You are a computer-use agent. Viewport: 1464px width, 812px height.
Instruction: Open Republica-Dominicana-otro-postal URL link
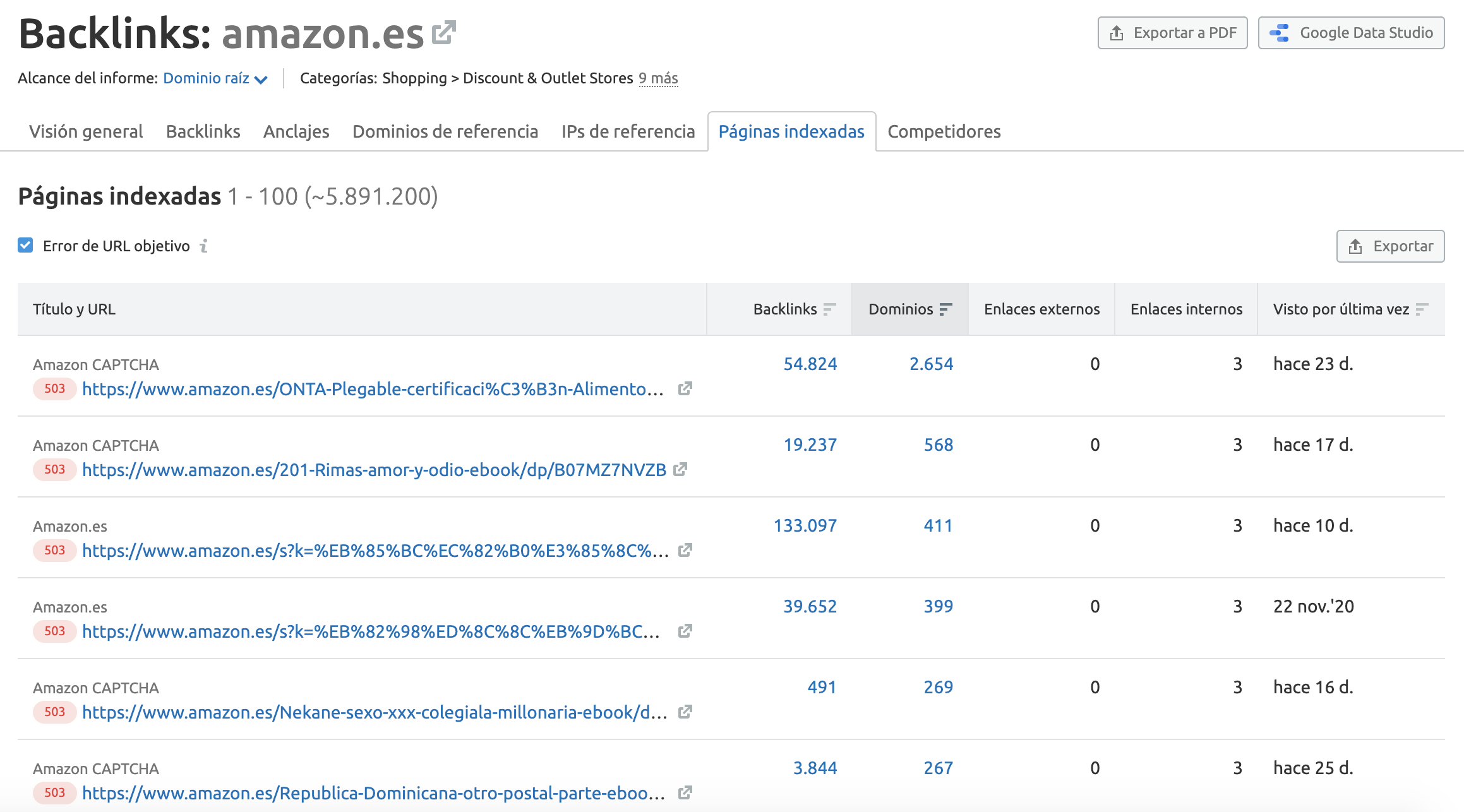374,793
